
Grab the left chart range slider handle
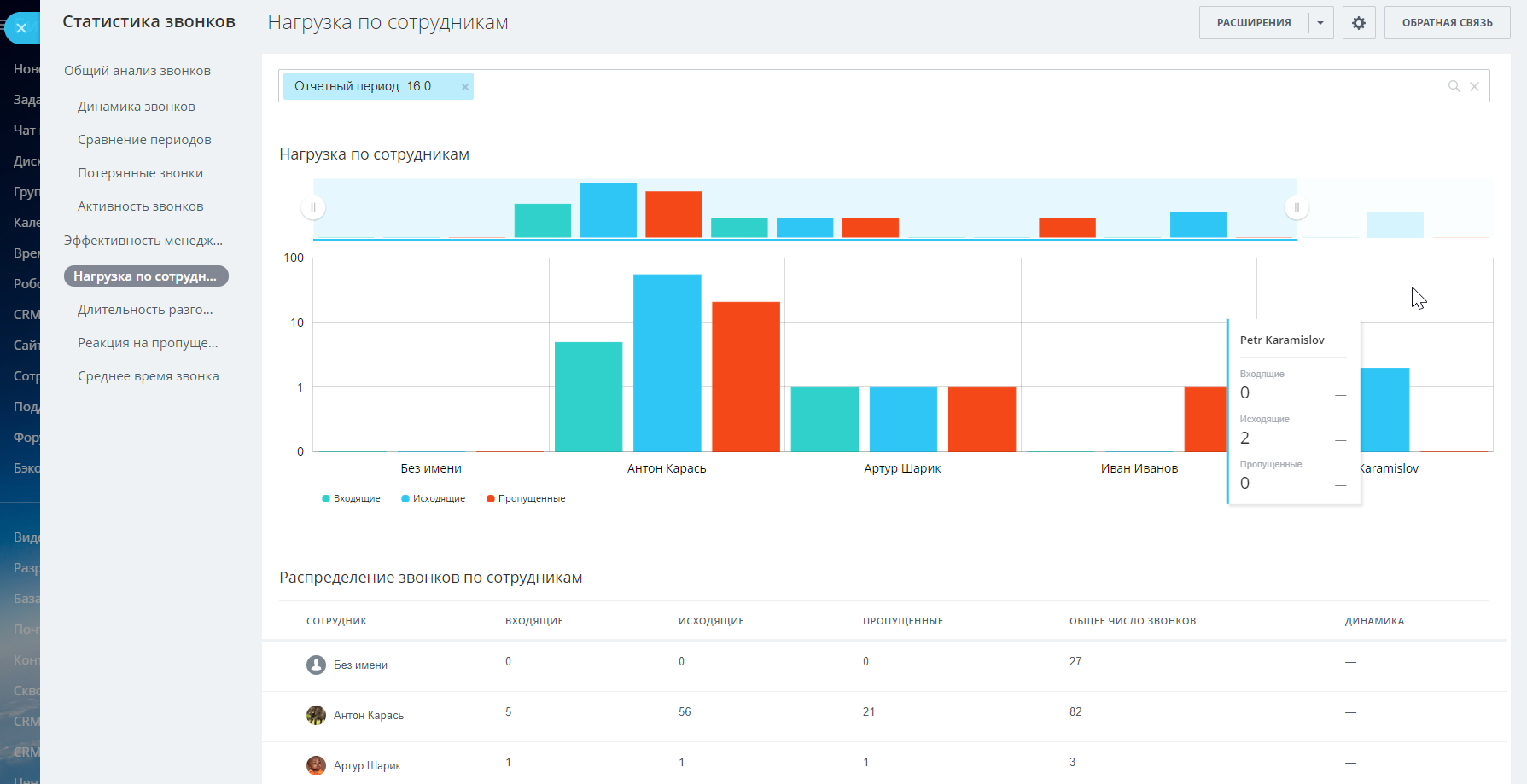tap(313, 207)
